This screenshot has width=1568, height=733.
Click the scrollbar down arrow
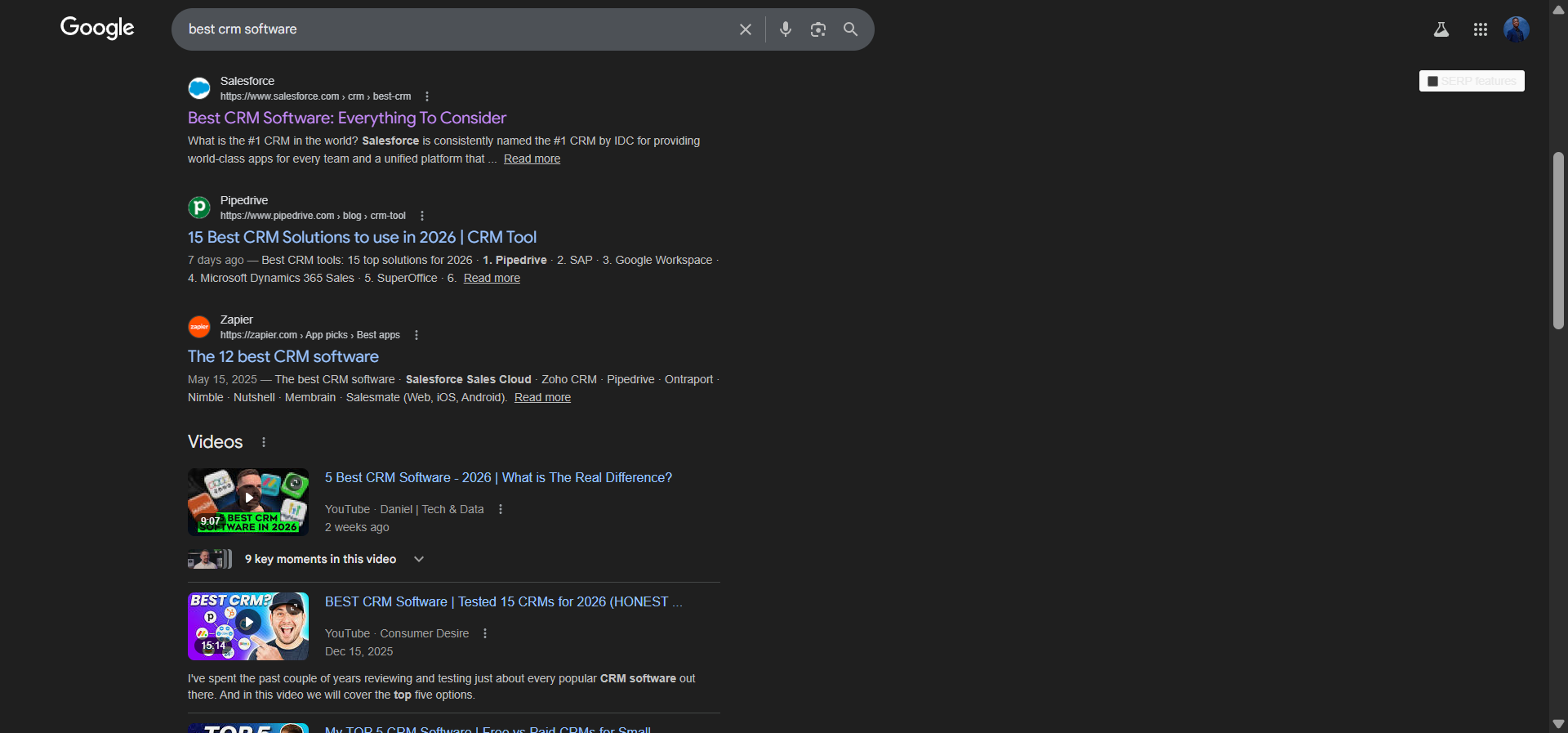tap(1558, 724)
